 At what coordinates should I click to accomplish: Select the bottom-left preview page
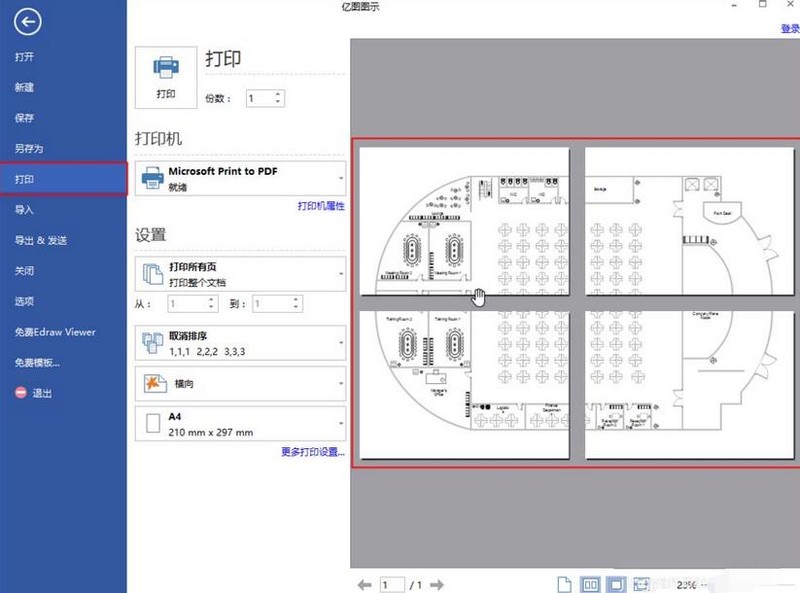click(464, 385)
